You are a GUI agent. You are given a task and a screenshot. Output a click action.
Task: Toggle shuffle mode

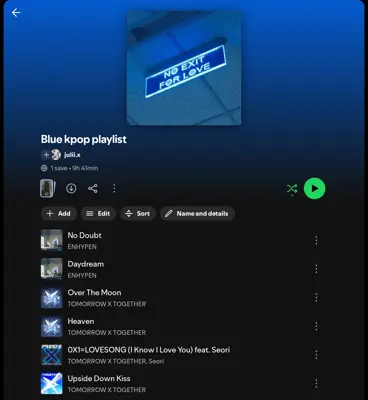click(292, 189)
